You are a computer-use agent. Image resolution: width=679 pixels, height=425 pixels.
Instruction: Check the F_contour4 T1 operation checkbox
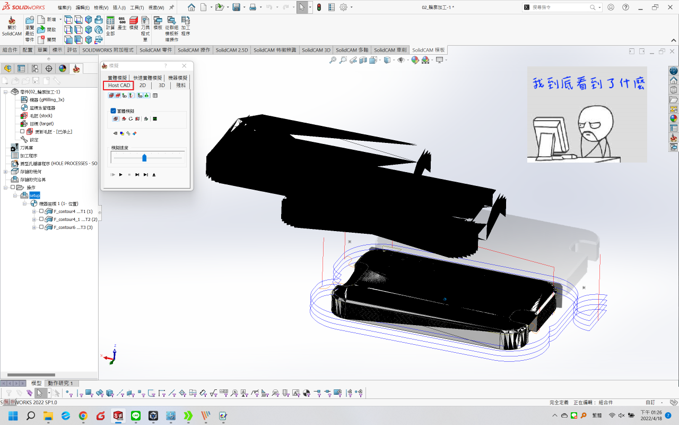pyautogui.click(x=41, y=212)
